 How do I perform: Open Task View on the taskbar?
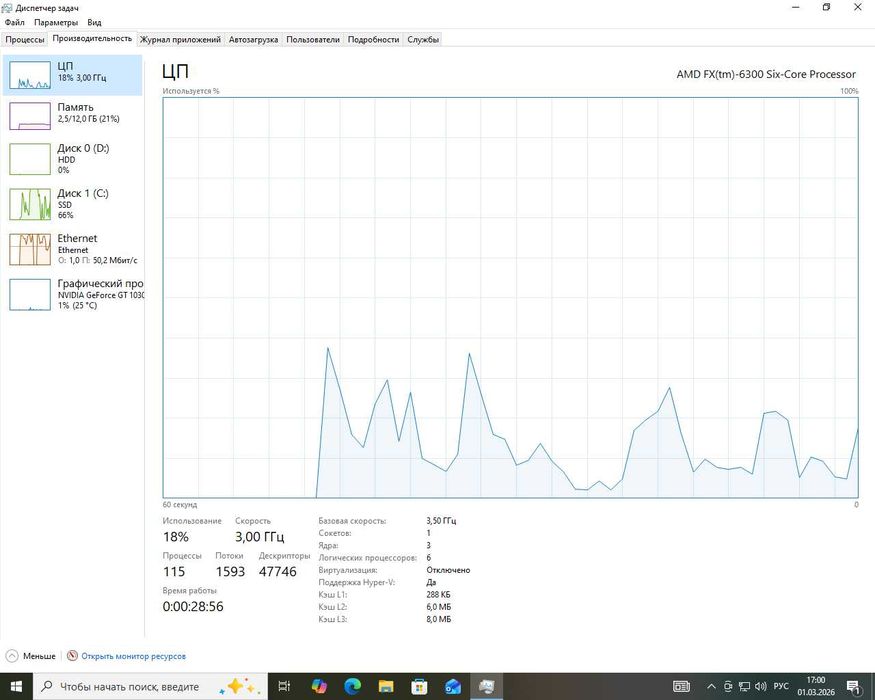click(x=284, y=686)
